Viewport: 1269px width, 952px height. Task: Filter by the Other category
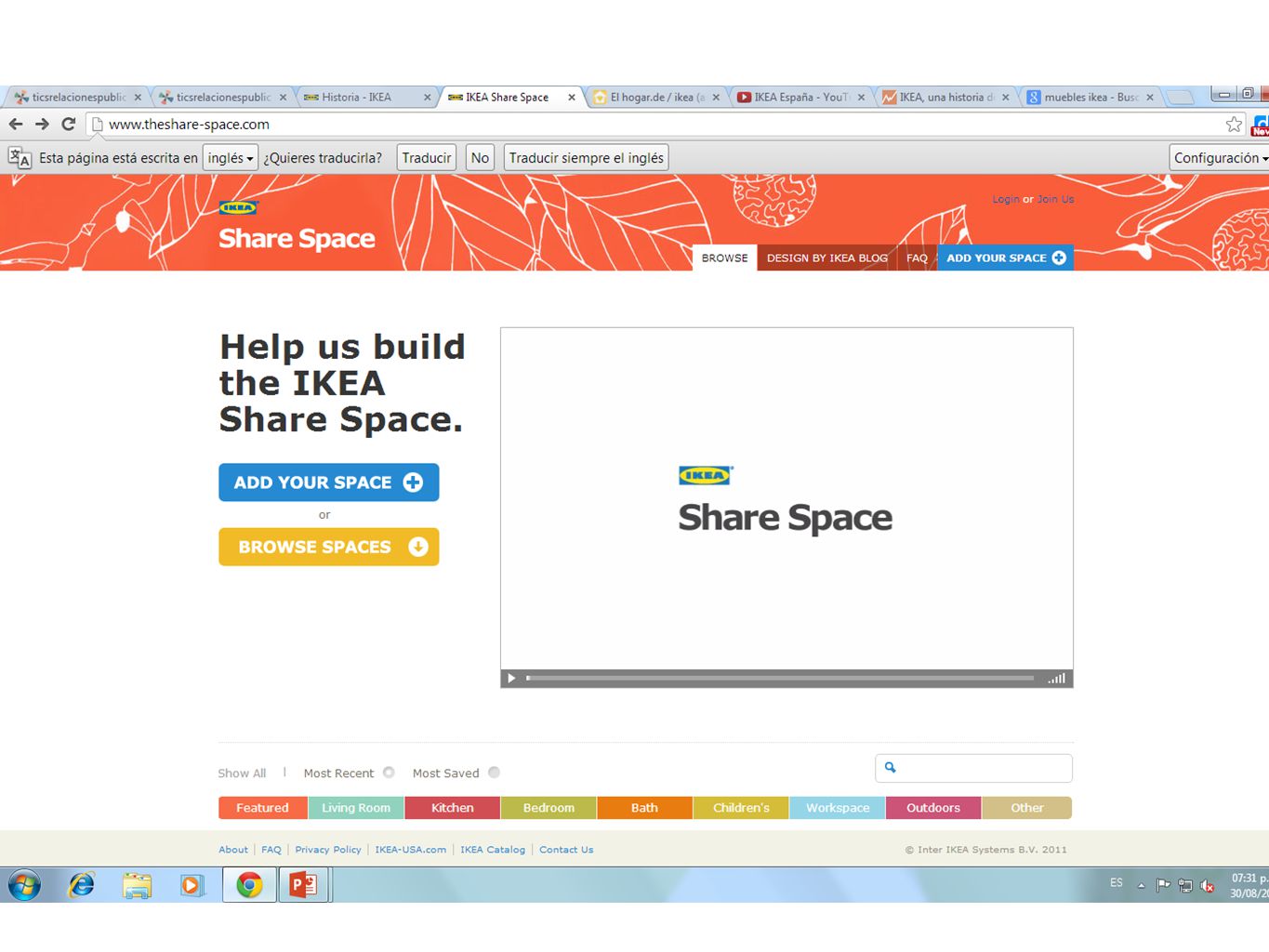(x=1027, y=808)
